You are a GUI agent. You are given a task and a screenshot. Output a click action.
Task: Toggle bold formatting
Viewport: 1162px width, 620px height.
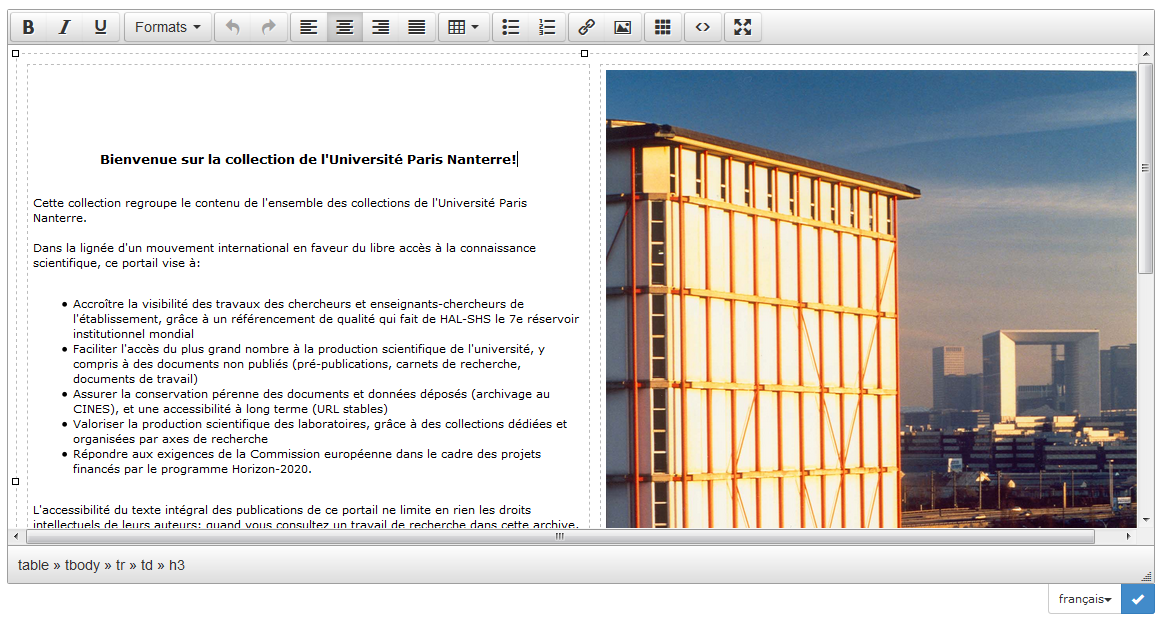pos(28,27)
